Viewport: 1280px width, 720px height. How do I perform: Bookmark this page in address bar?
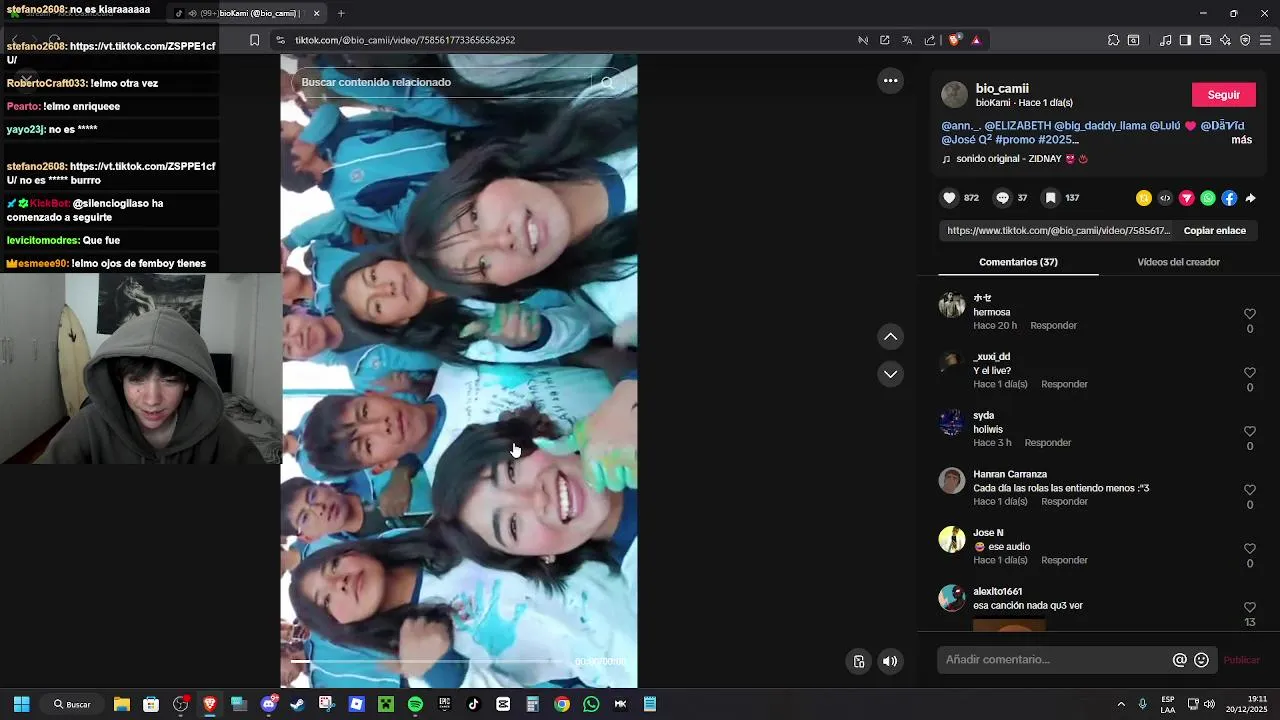255,40
